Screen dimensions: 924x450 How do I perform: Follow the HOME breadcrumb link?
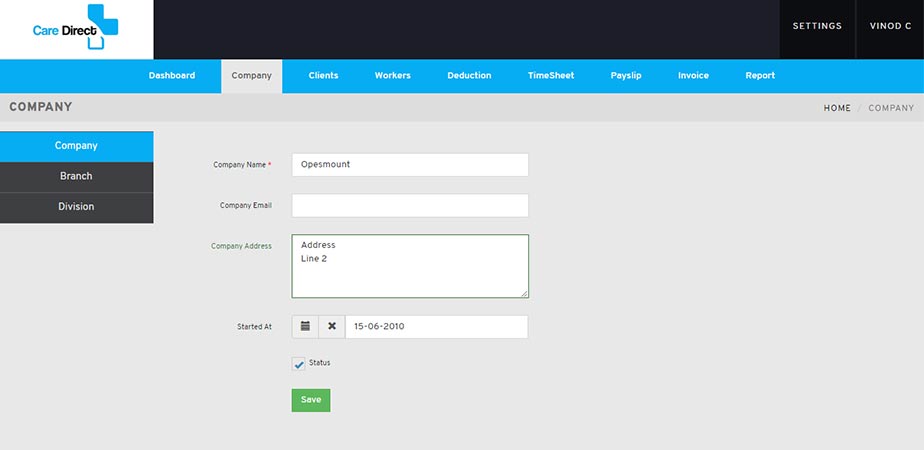click(x=837, y=108)
